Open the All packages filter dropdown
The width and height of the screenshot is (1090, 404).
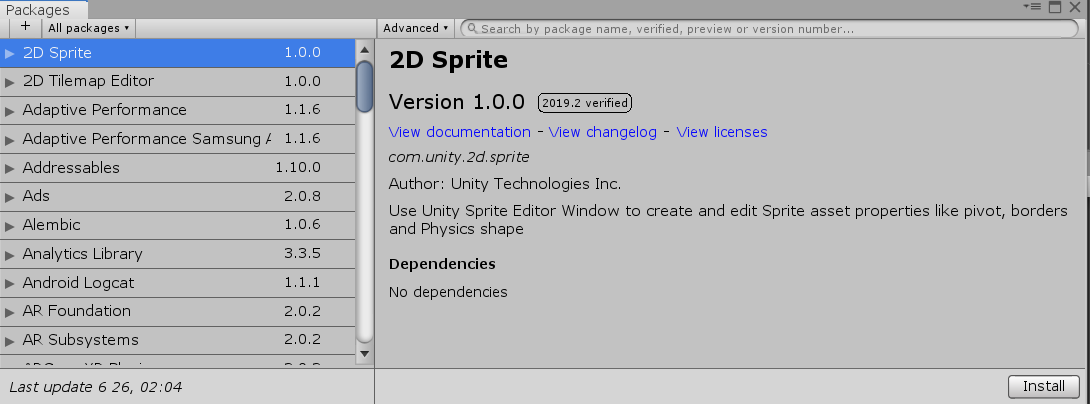tap(88, 29)
